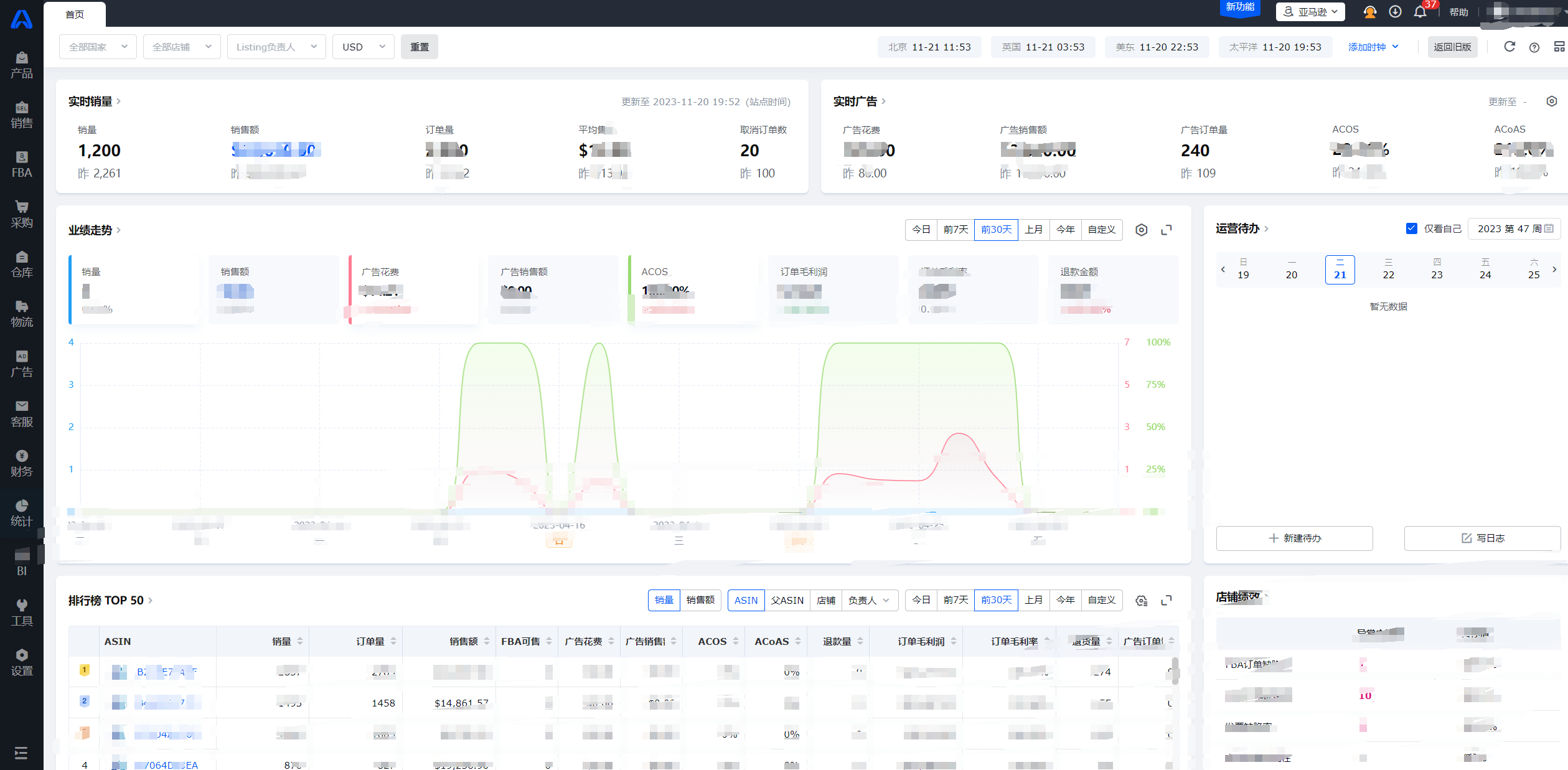Select the 首页 tab
The height and width of the screenshot is (770, 1568).
[75, 14]
